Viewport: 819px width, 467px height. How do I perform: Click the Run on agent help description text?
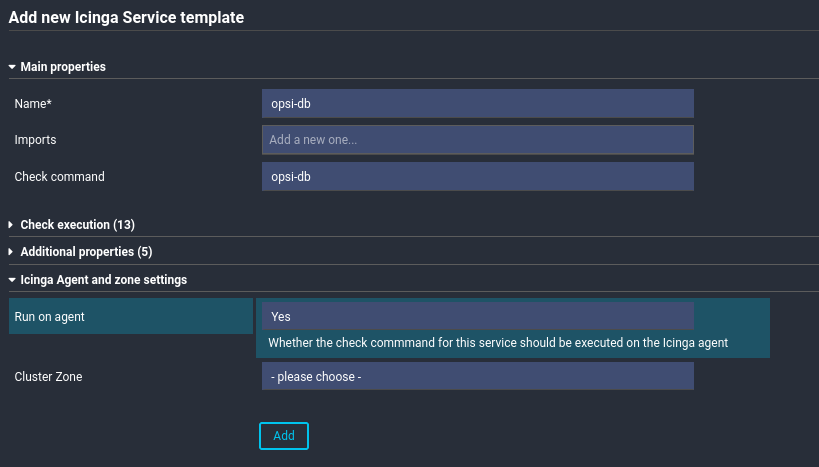(498, 343)
